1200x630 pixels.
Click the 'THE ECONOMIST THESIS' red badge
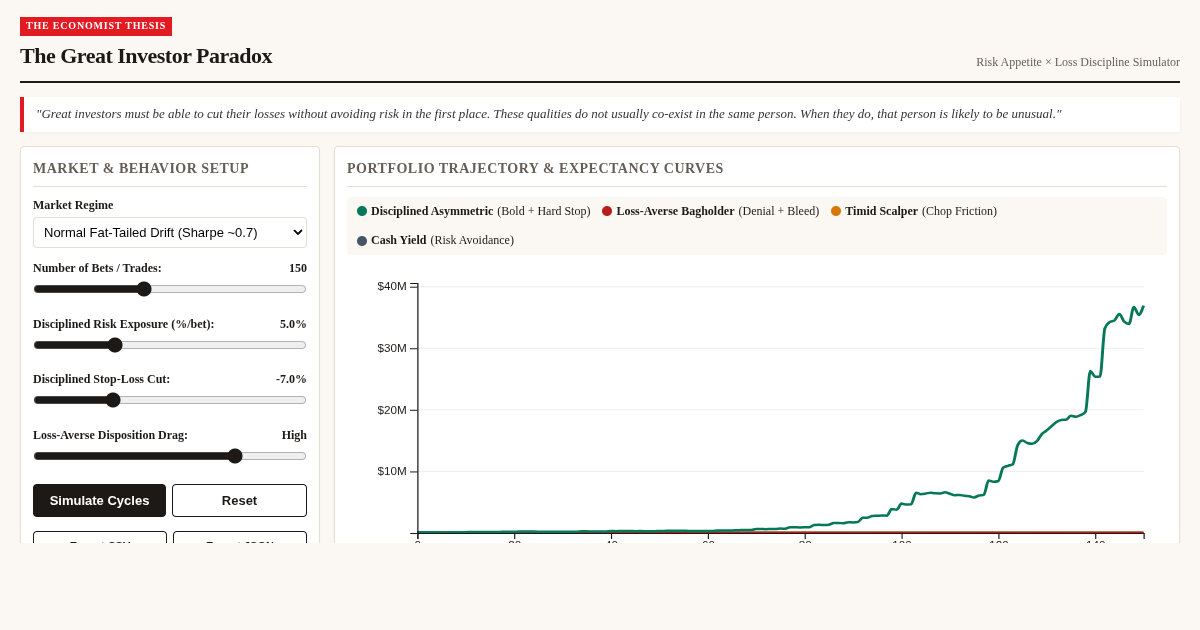pos(96,26)
